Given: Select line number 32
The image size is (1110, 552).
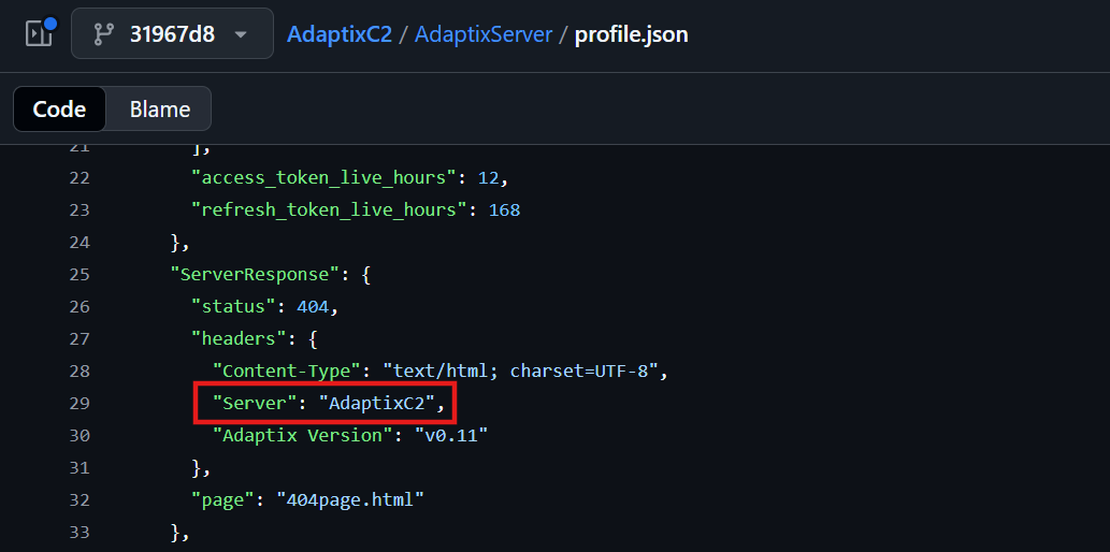Looking at the screenshot, I should click(79, 500).
